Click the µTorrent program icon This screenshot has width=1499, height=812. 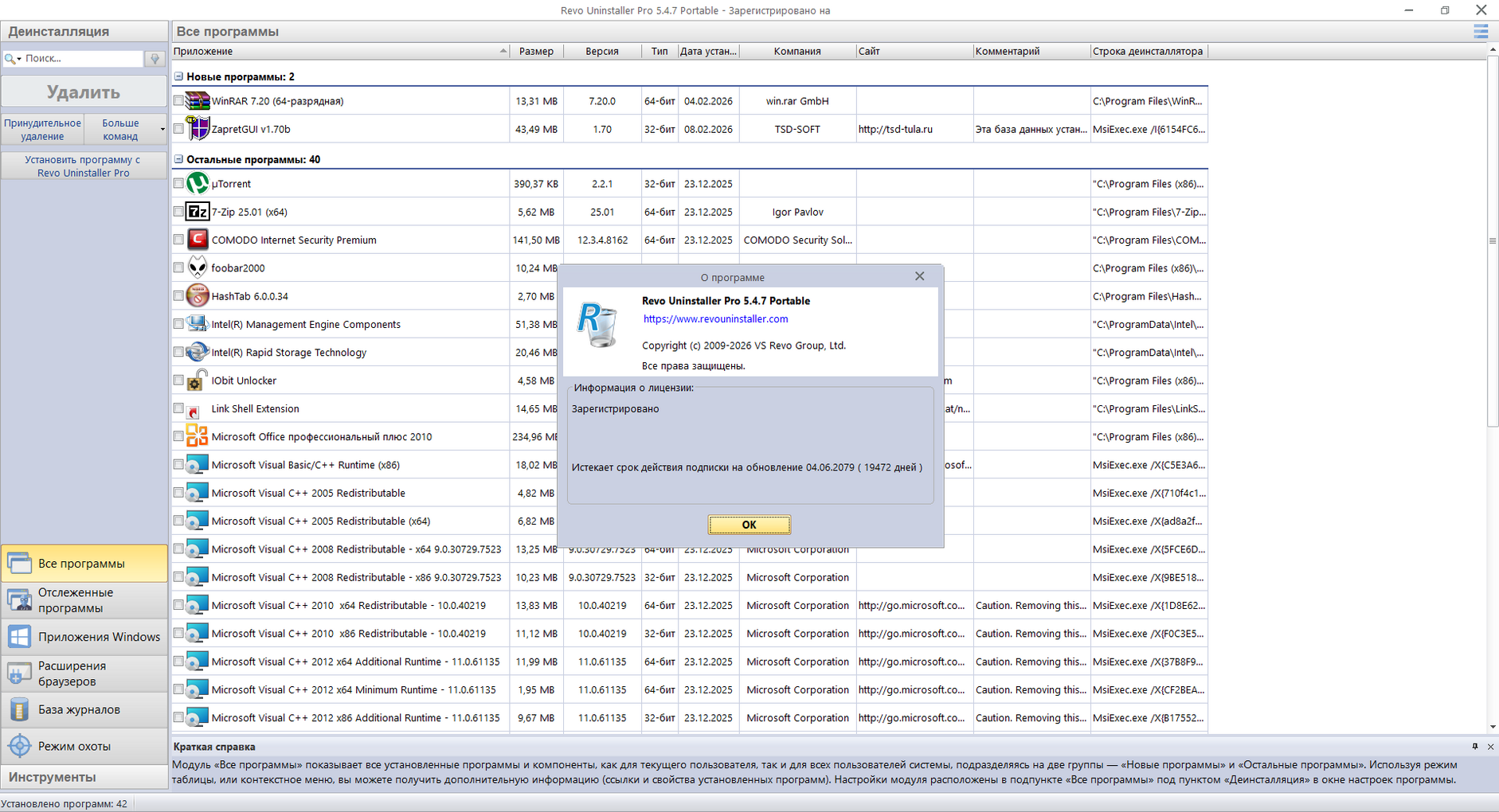coord(197,184)
